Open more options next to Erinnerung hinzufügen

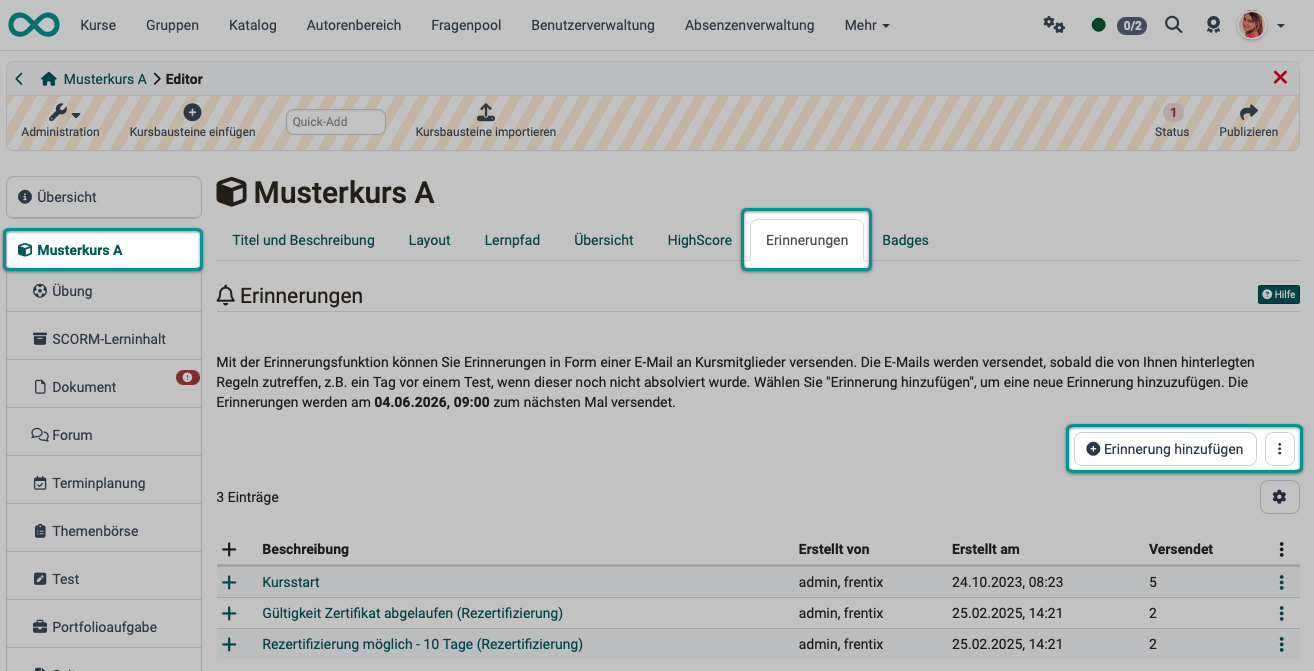click(1280, 449)
